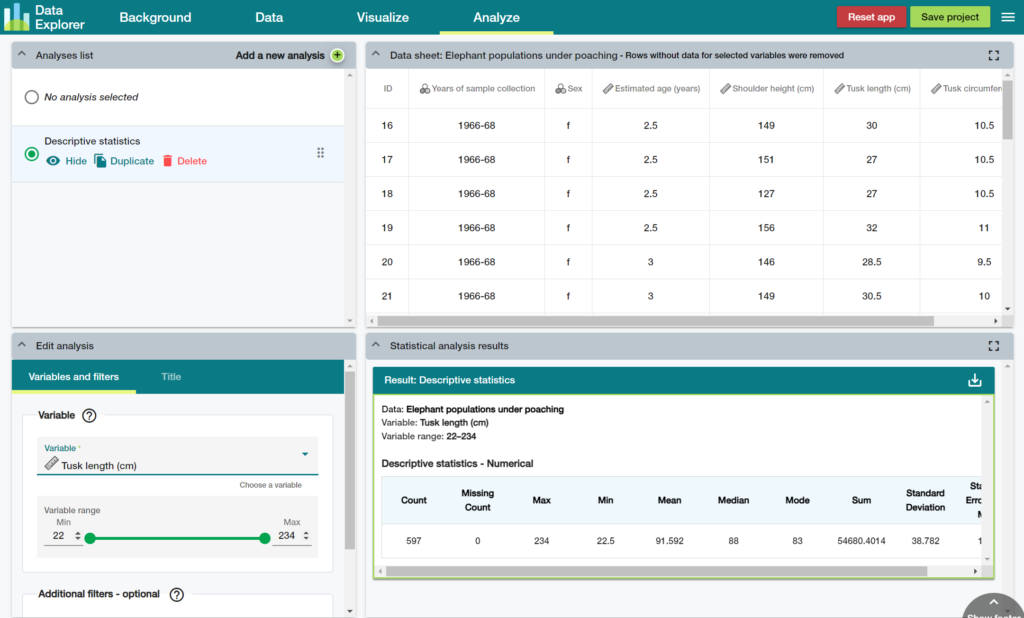
Task: Click the Save project button
Action: coord(950,17)
